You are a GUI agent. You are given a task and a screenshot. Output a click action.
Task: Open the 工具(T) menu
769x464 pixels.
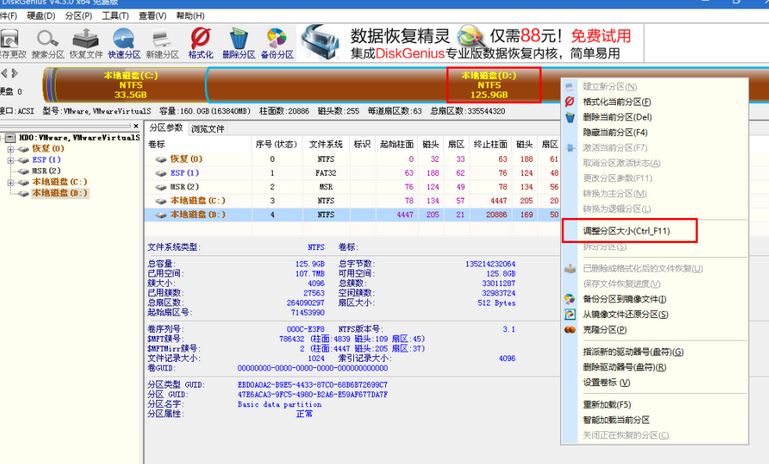click(x=115, y=16)
